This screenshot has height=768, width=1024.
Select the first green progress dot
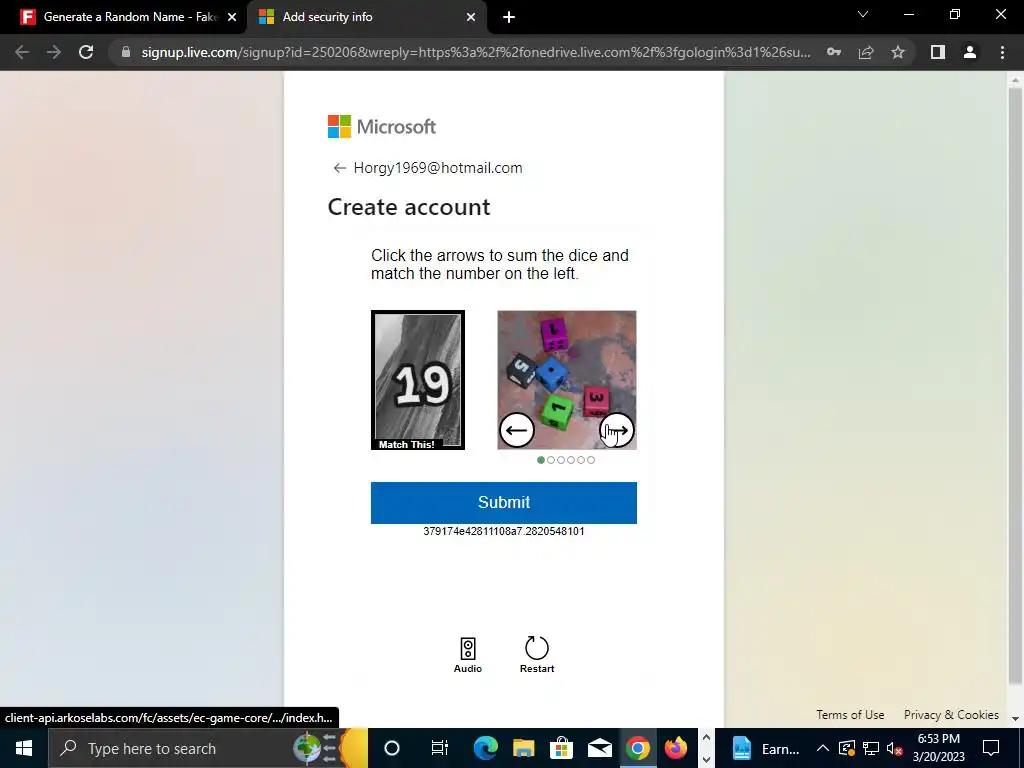click(541, 460)
